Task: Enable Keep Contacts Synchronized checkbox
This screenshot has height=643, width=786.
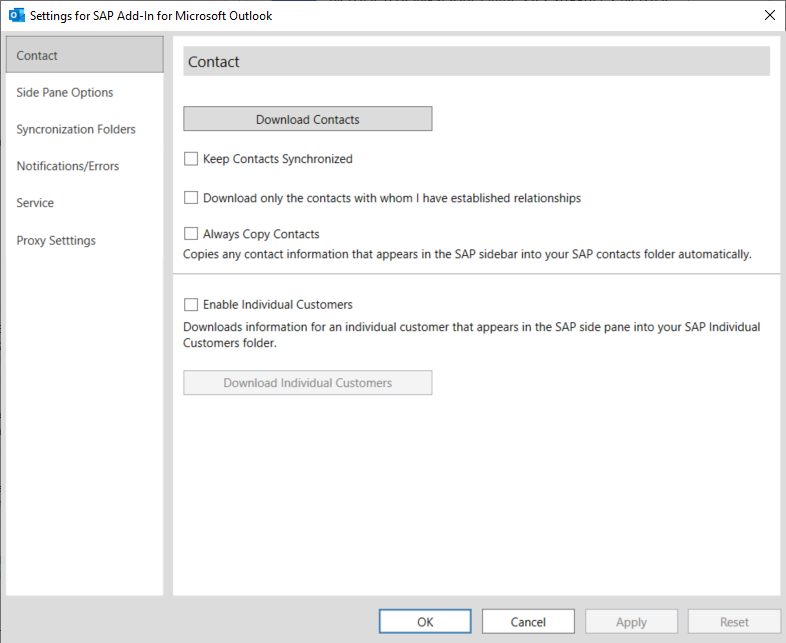Action: point(191,159)
